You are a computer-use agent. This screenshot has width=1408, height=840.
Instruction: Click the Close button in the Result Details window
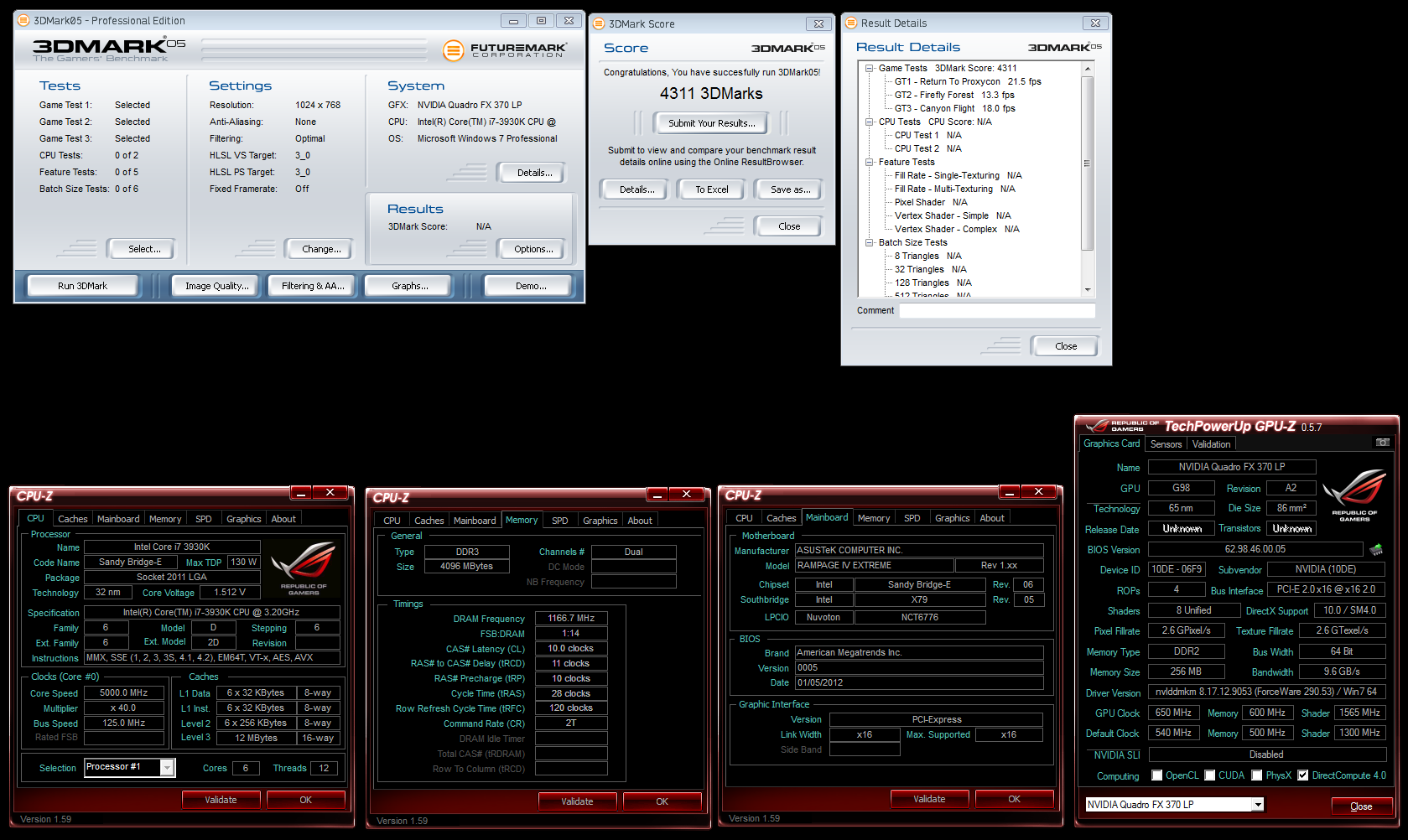tap(1066, 346)
